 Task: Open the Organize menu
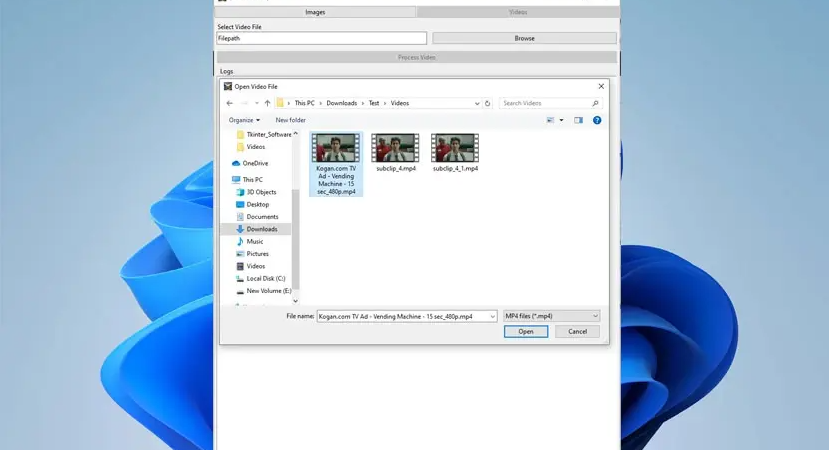point(244,120)
